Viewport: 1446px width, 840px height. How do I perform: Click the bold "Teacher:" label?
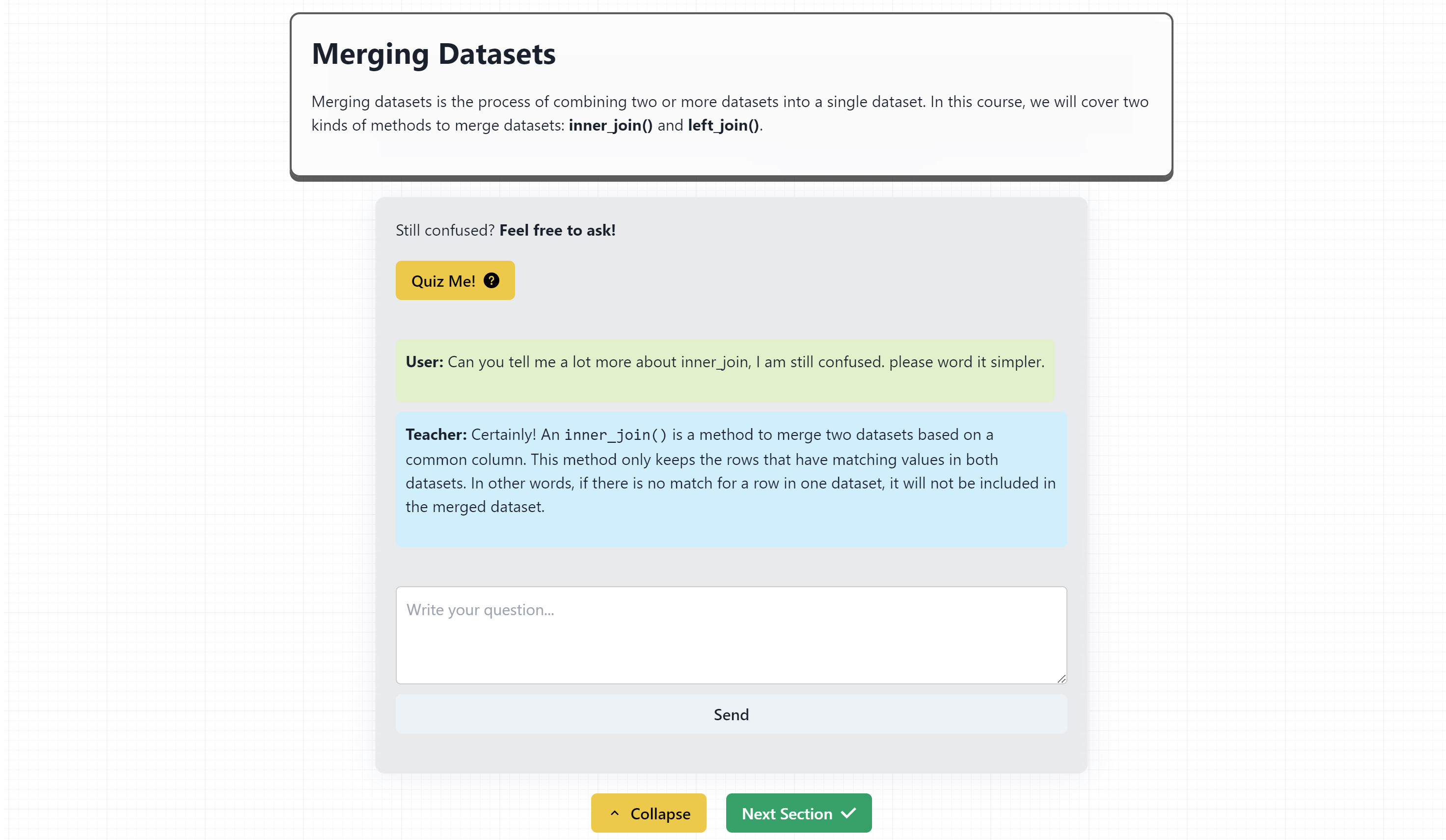click(436, 434)
